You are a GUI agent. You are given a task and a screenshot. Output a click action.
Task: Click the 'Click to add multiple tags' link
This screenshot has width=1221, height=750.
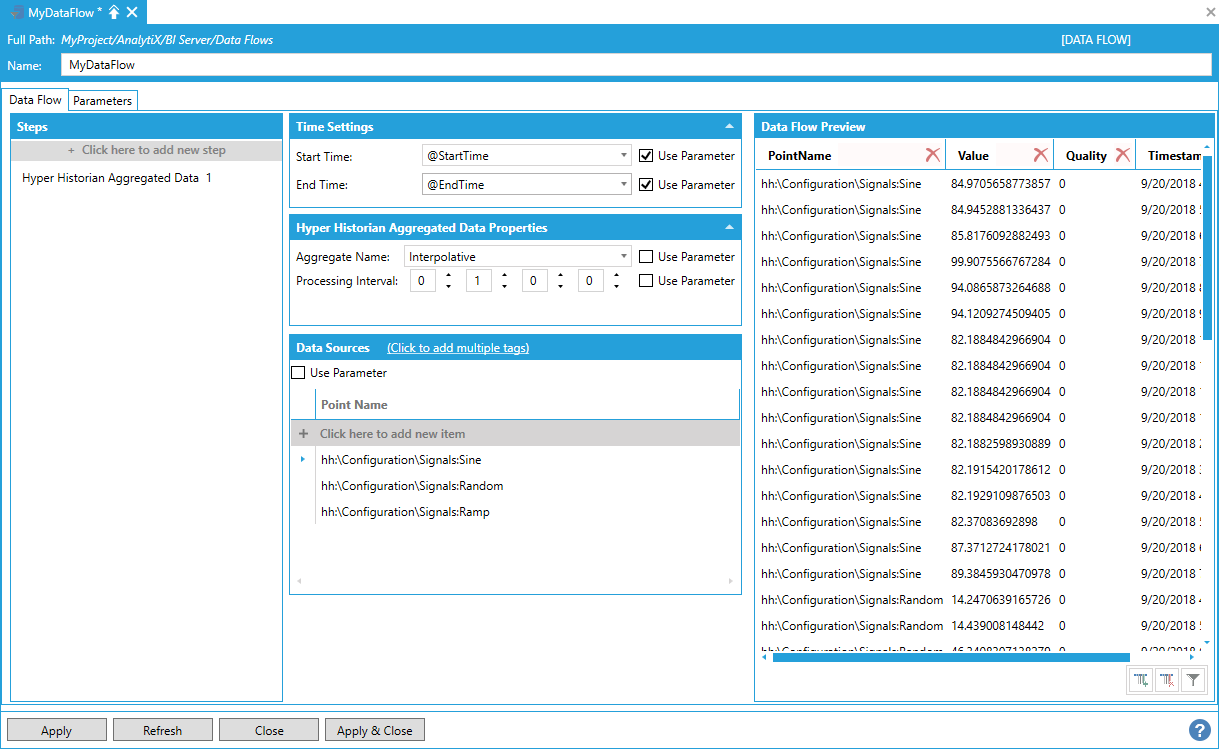click(458, 348)
